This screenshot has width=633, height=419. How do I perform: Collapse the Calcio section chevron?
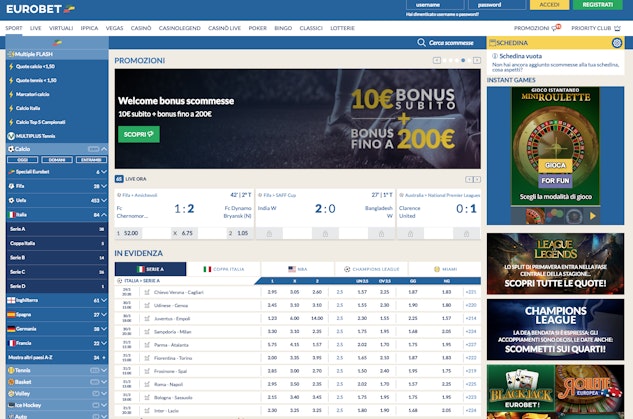point(104,149)
